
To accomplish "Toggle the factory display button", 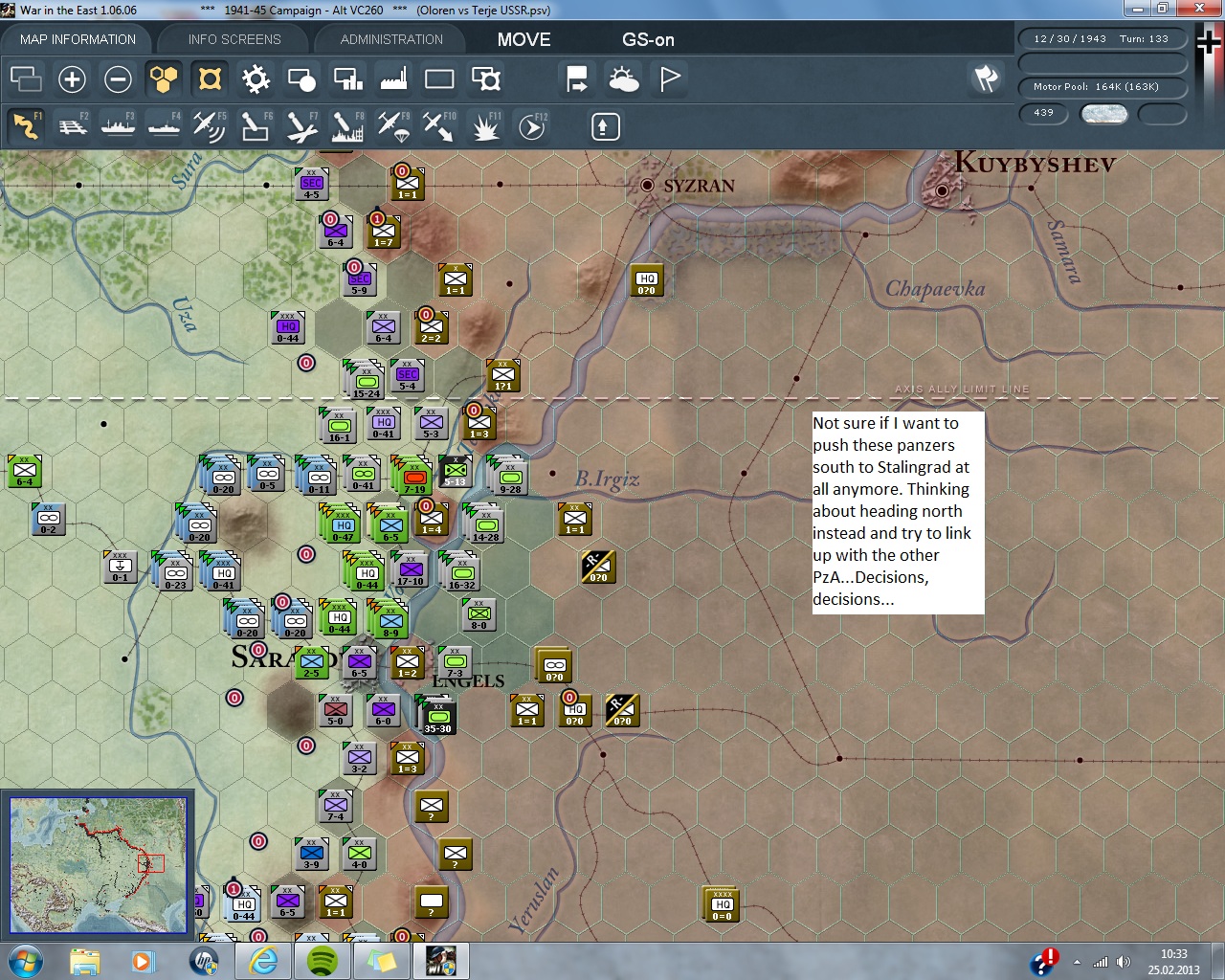I will click(x=393, y=78).
